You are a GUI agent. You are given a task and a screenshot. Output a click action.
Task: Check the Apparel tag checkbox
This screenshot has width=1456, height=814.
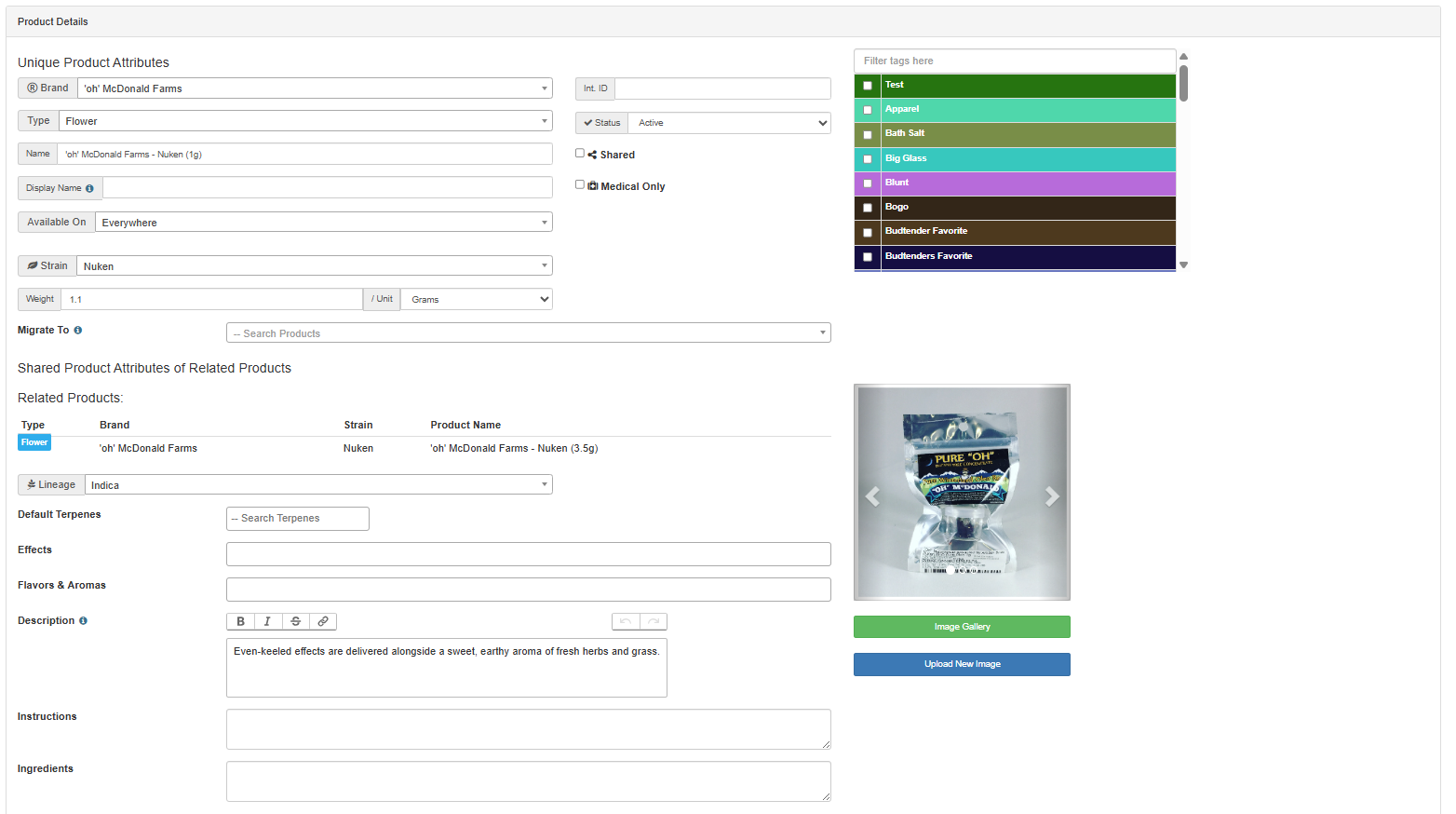coord(868,110)
